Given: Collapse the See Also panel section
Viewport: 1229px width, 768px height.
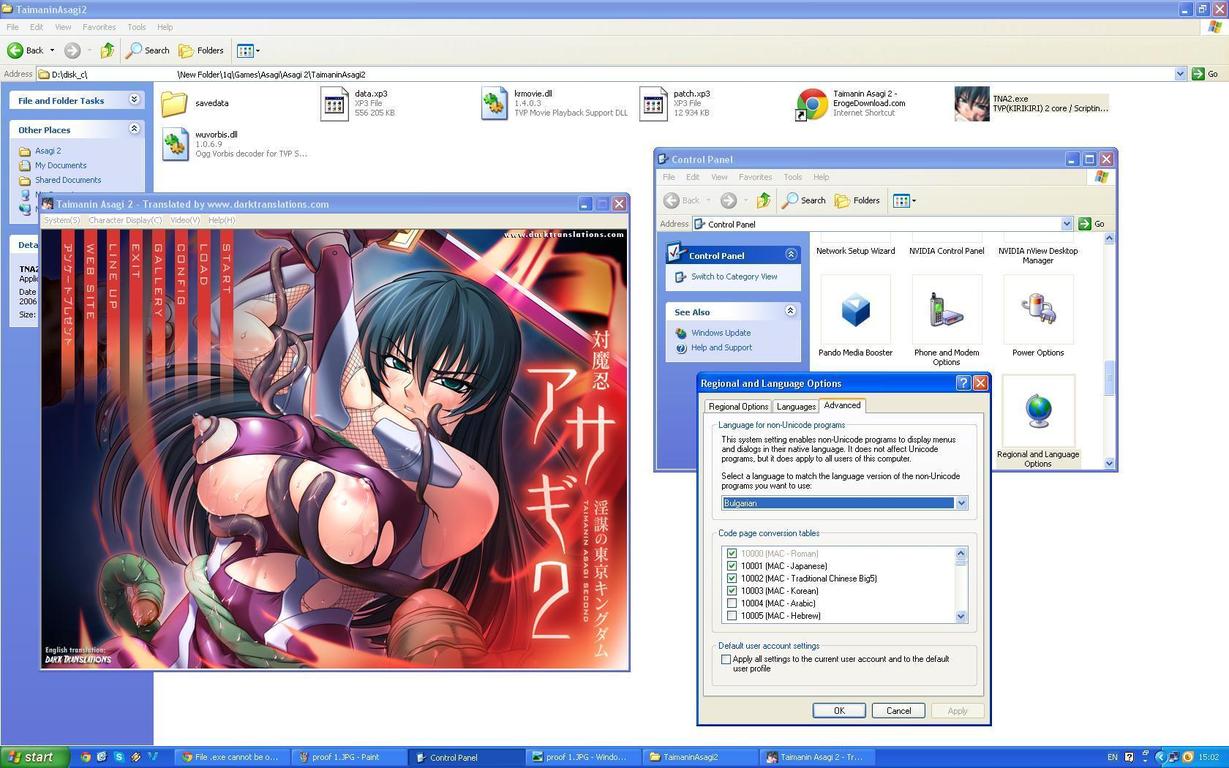Looking at the screenshot, I should 790,311.
